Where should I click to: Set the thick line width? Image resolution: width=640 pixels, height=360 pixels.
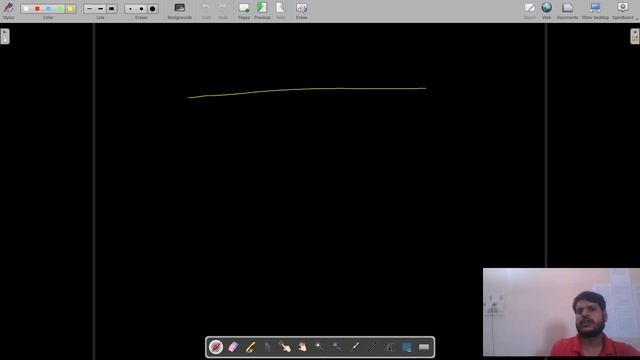111,9
